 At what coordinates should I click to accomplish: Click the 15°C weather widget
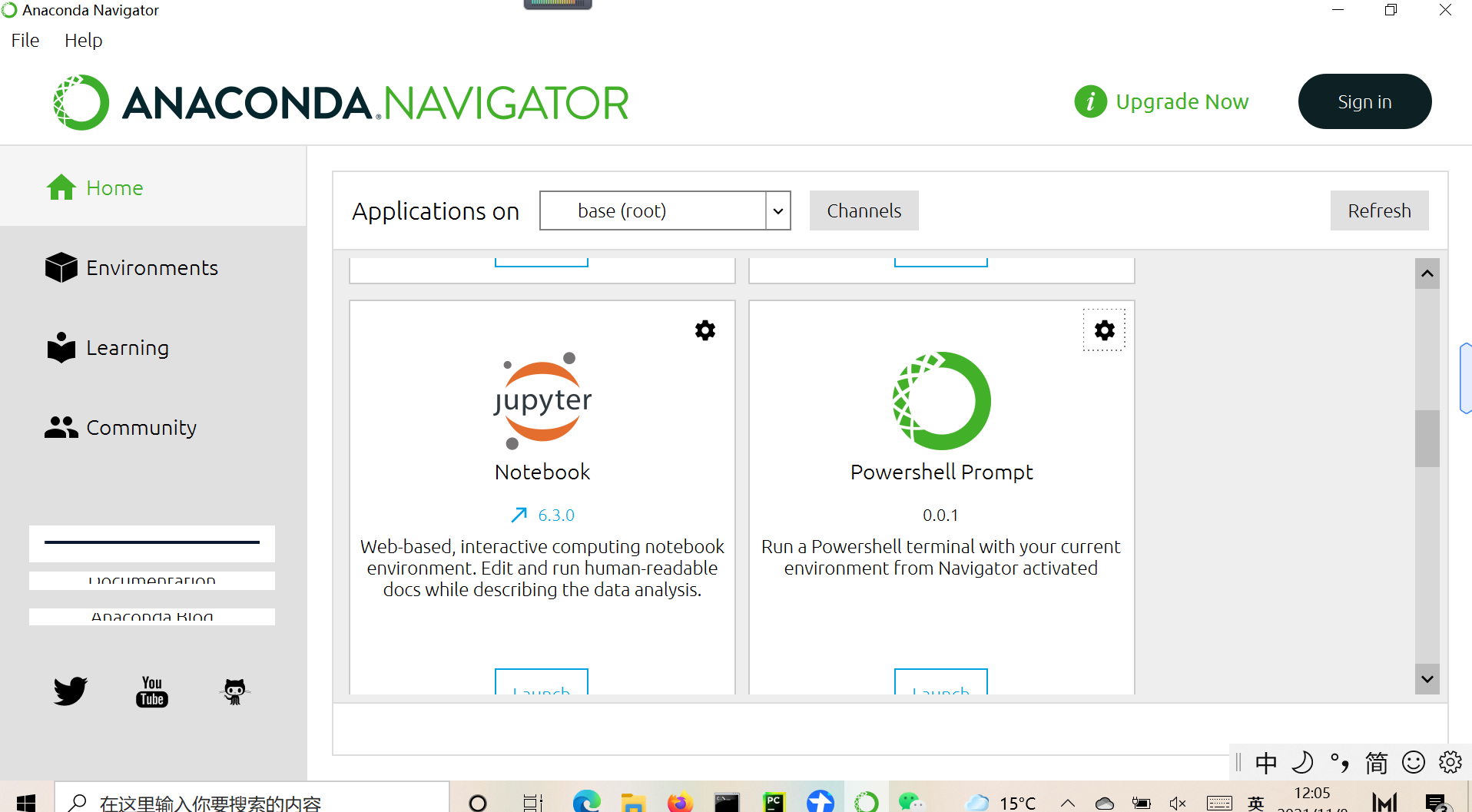1002,803
